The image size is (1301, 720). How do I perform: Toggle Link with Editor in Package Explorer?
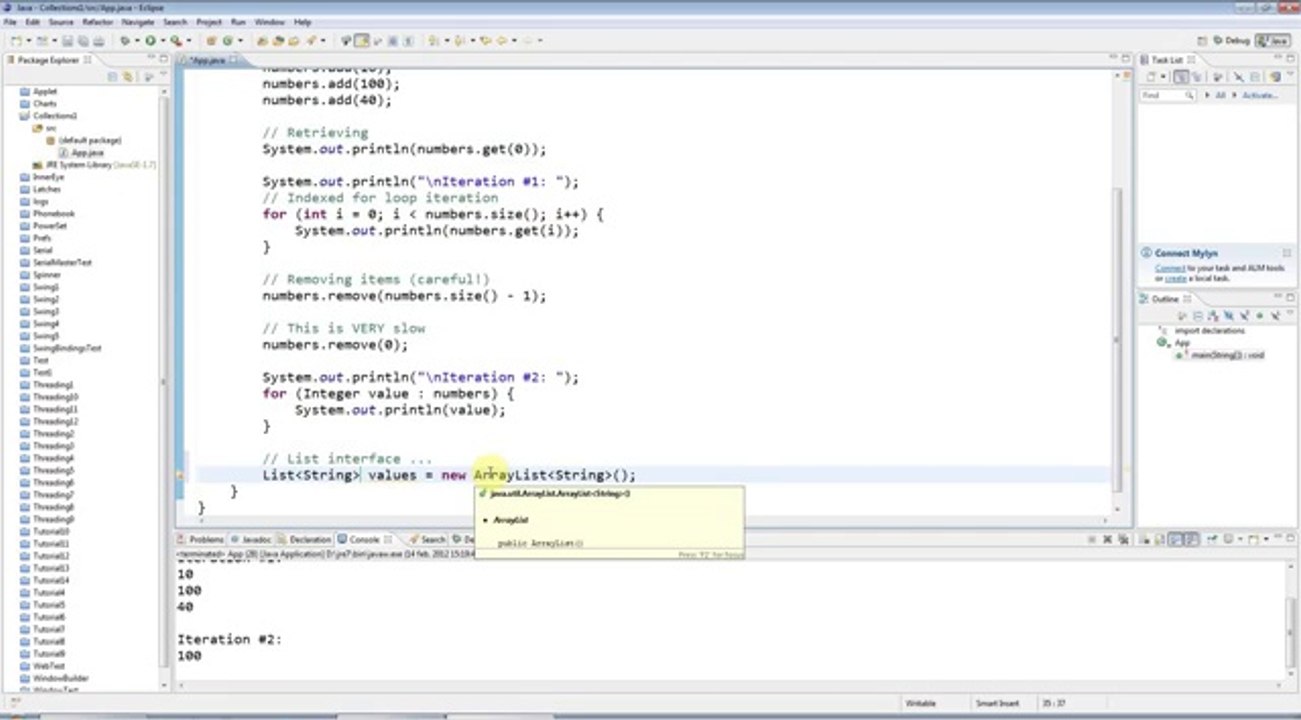point(128,76)
